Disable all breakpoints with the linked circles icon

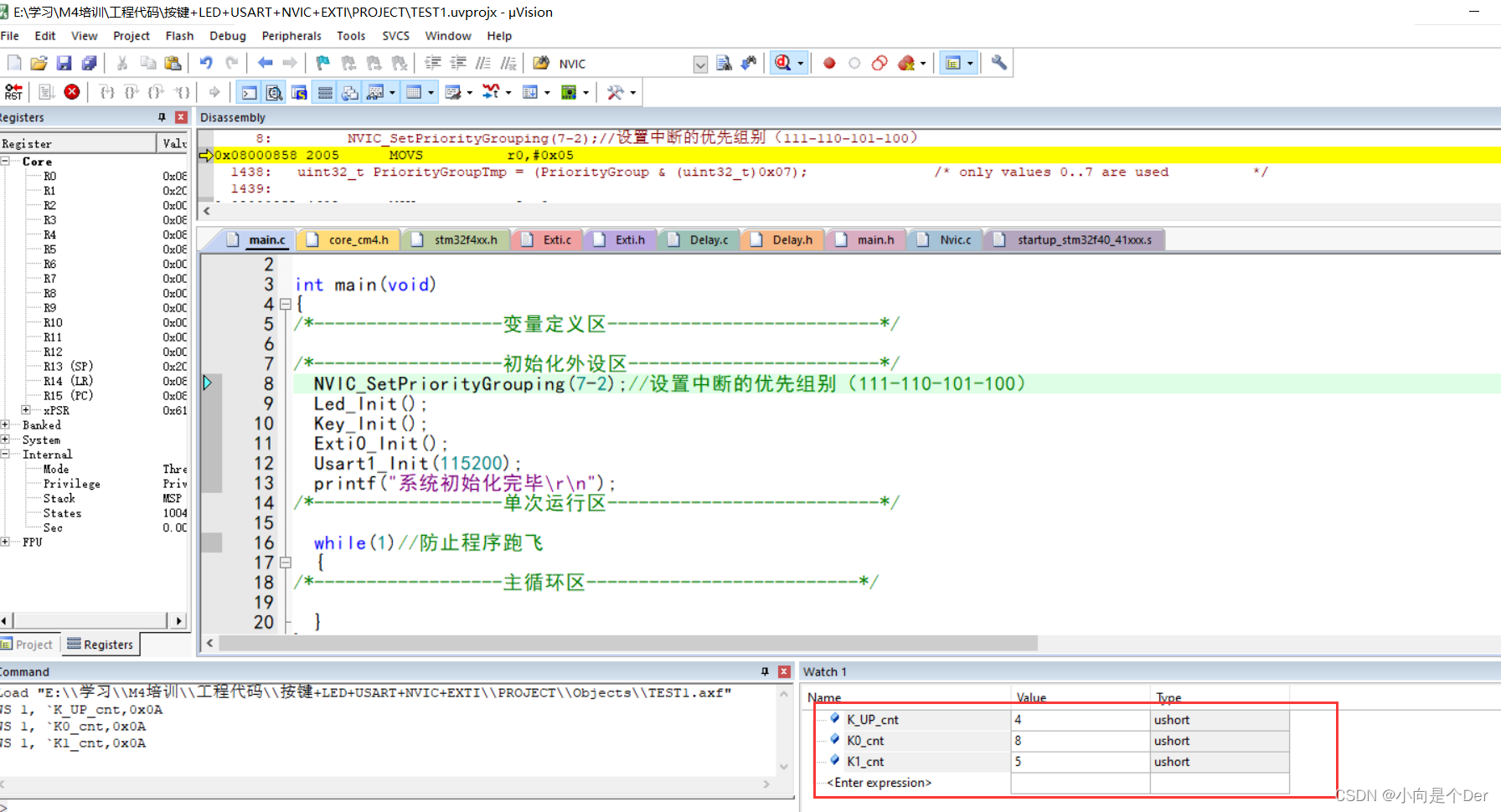(x=879, y=63)
